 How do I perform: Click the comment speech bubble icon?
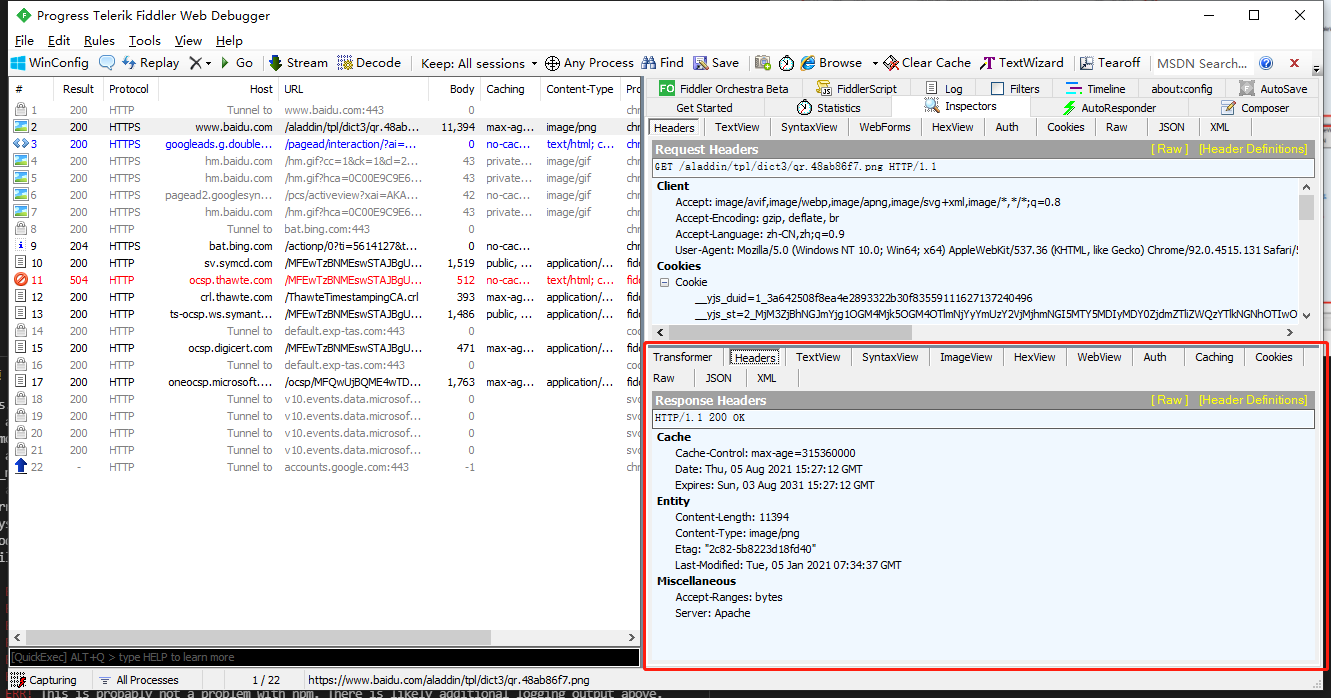(x=107, y=63)
